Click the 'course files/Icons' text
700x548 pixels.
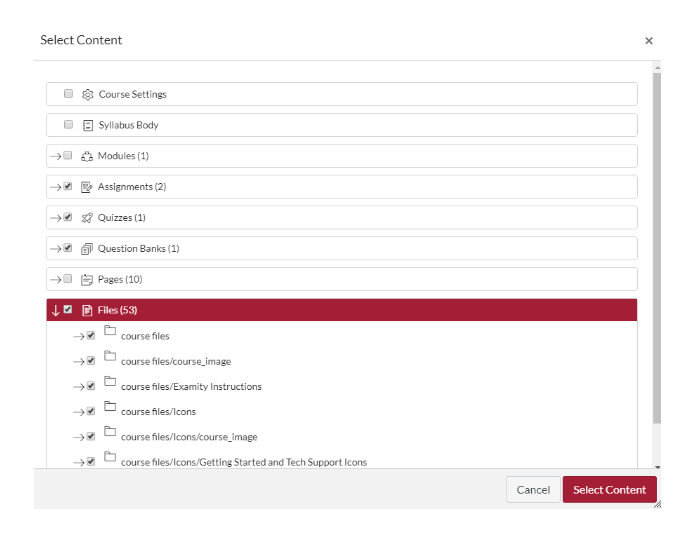(158, 412)
